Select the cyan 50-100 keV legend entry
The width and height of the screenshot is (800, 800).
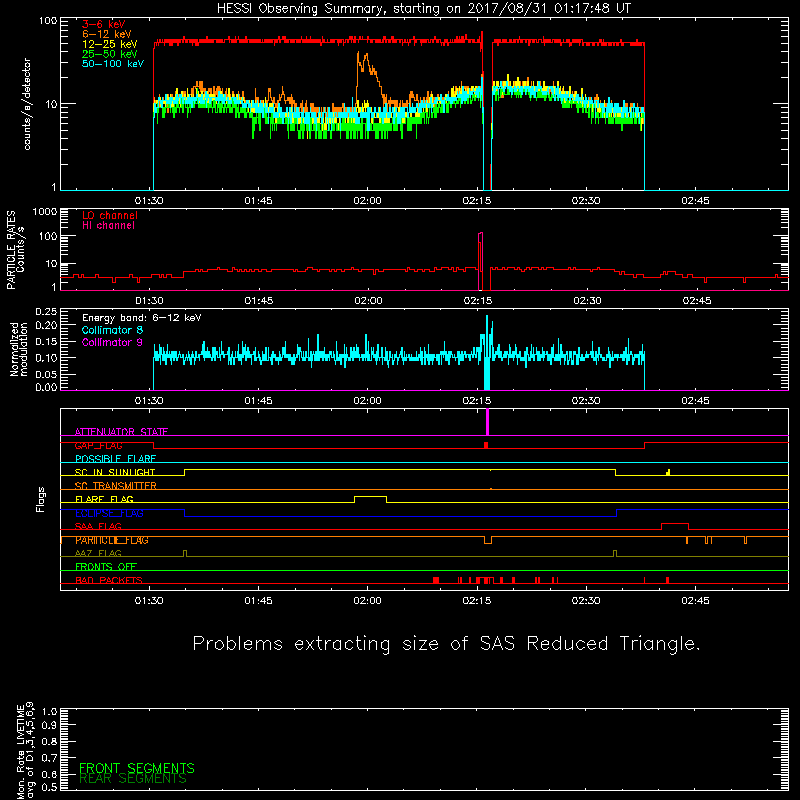[113, 64]
